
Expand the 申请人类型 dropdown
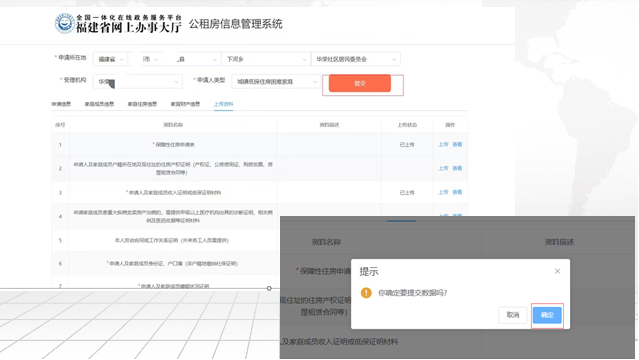pos(276,82)
